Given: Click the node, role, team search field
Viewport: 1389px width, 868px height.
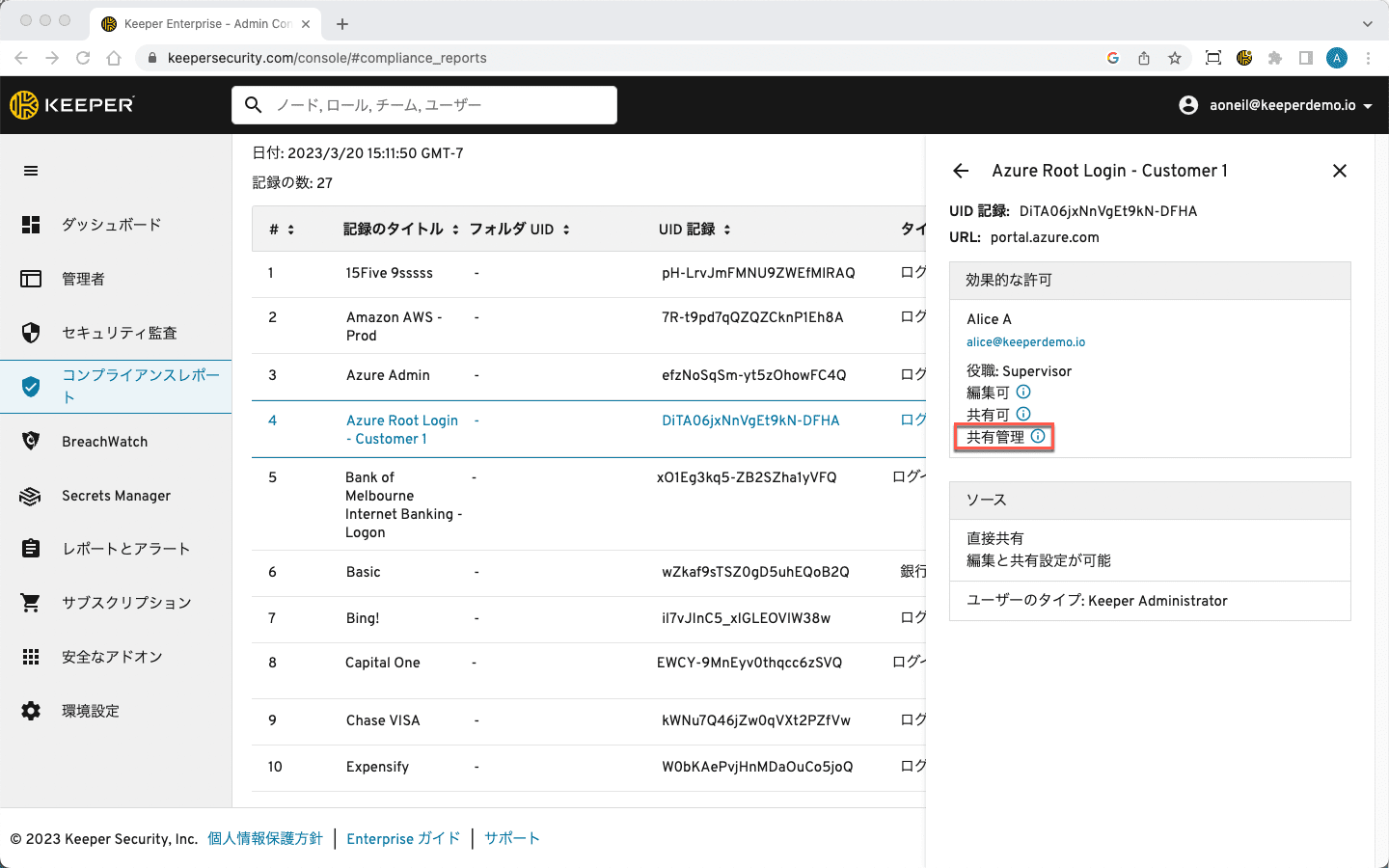Looking at the screenshot, I should [x=424, y=105].
